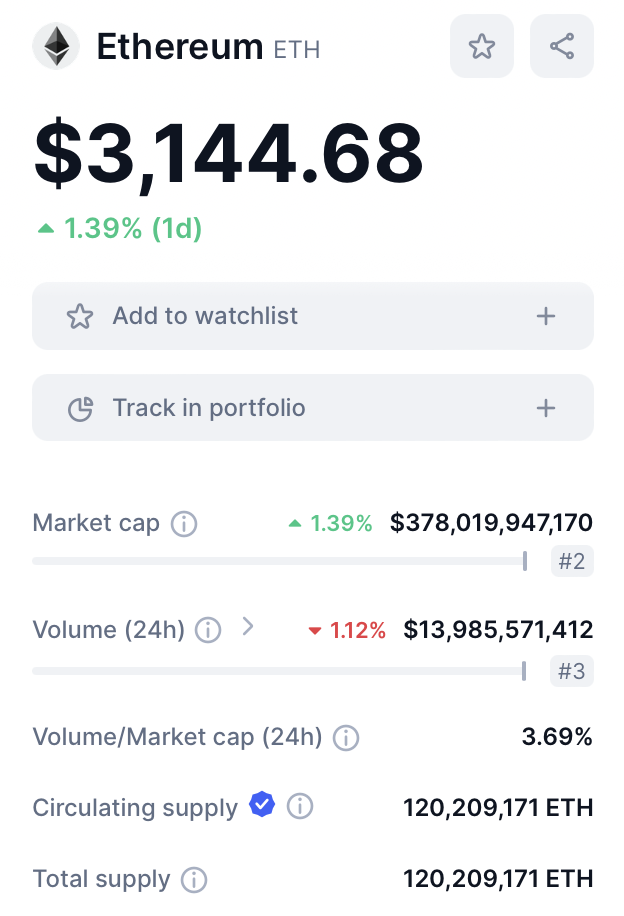Click the Ethereum diamond logo icon
The height and width of the screenshot is (916, 624).
click(56, 46)
